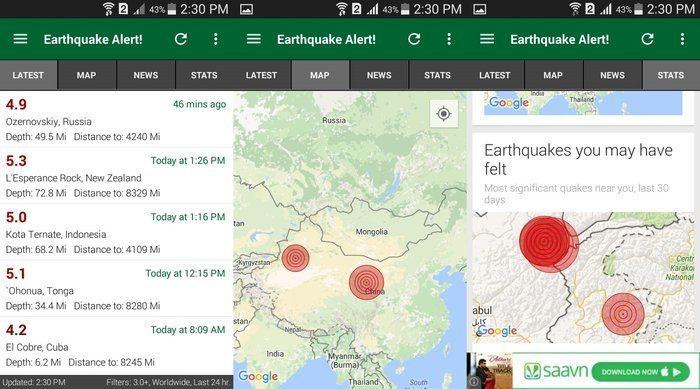Screen dimensions: 700x389
Task: Tap 'Earthquakes you may have felt' heading
Action: tap(578, 159)
